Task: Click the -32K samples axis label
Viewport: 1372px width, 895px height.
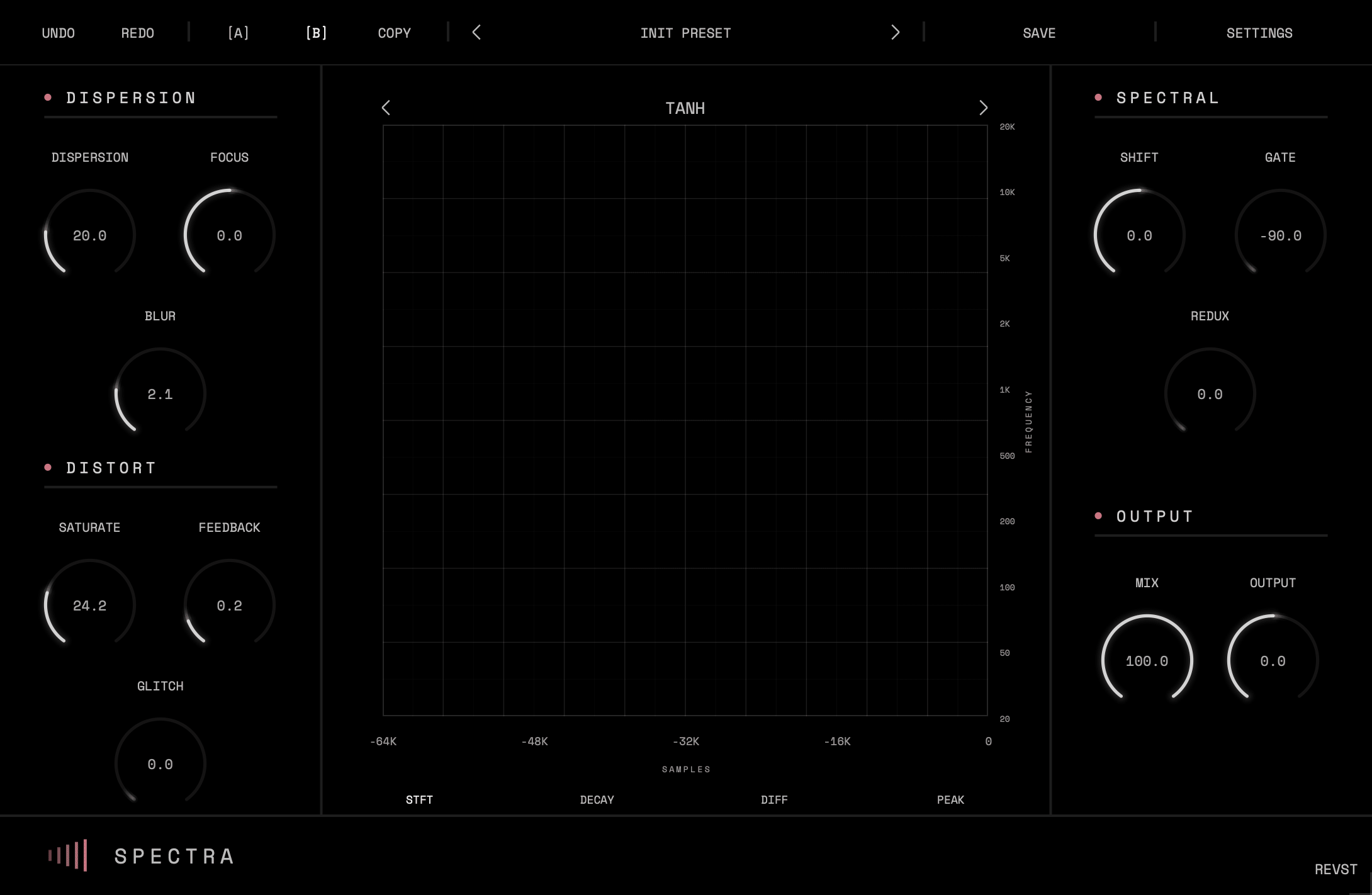Action: point(686,741)
